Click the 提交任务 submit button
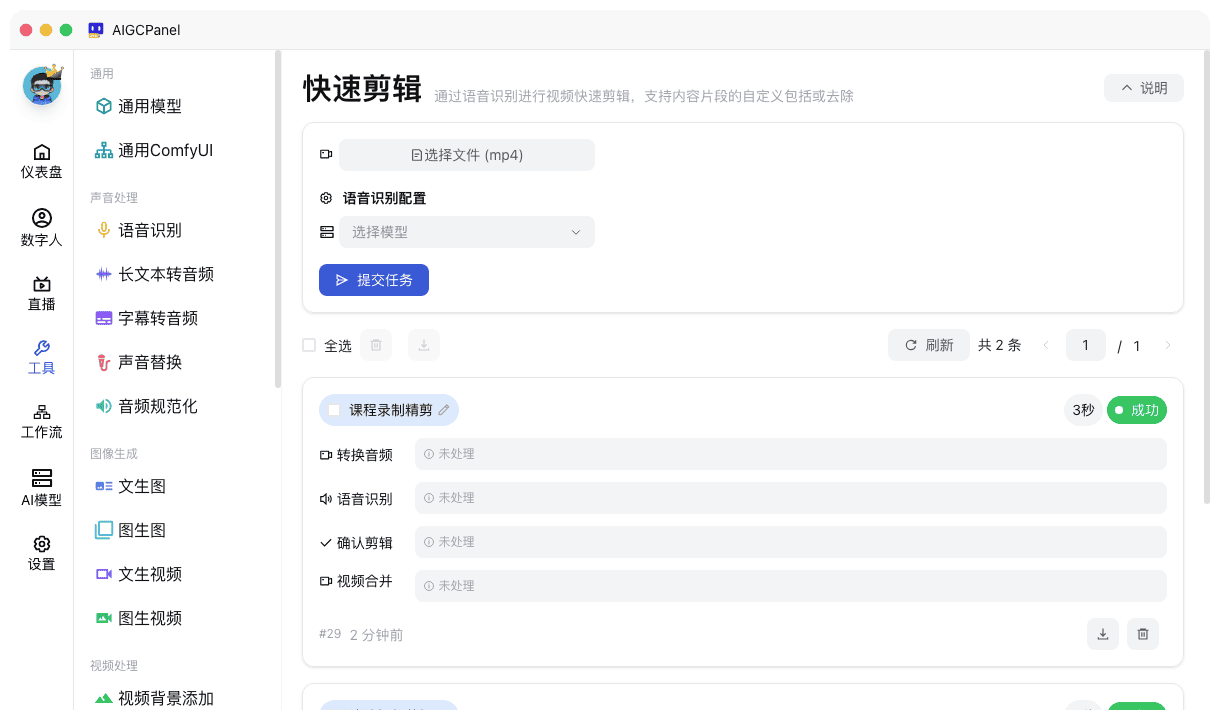This screenshot has height=720, width=1220. point(374,280)
